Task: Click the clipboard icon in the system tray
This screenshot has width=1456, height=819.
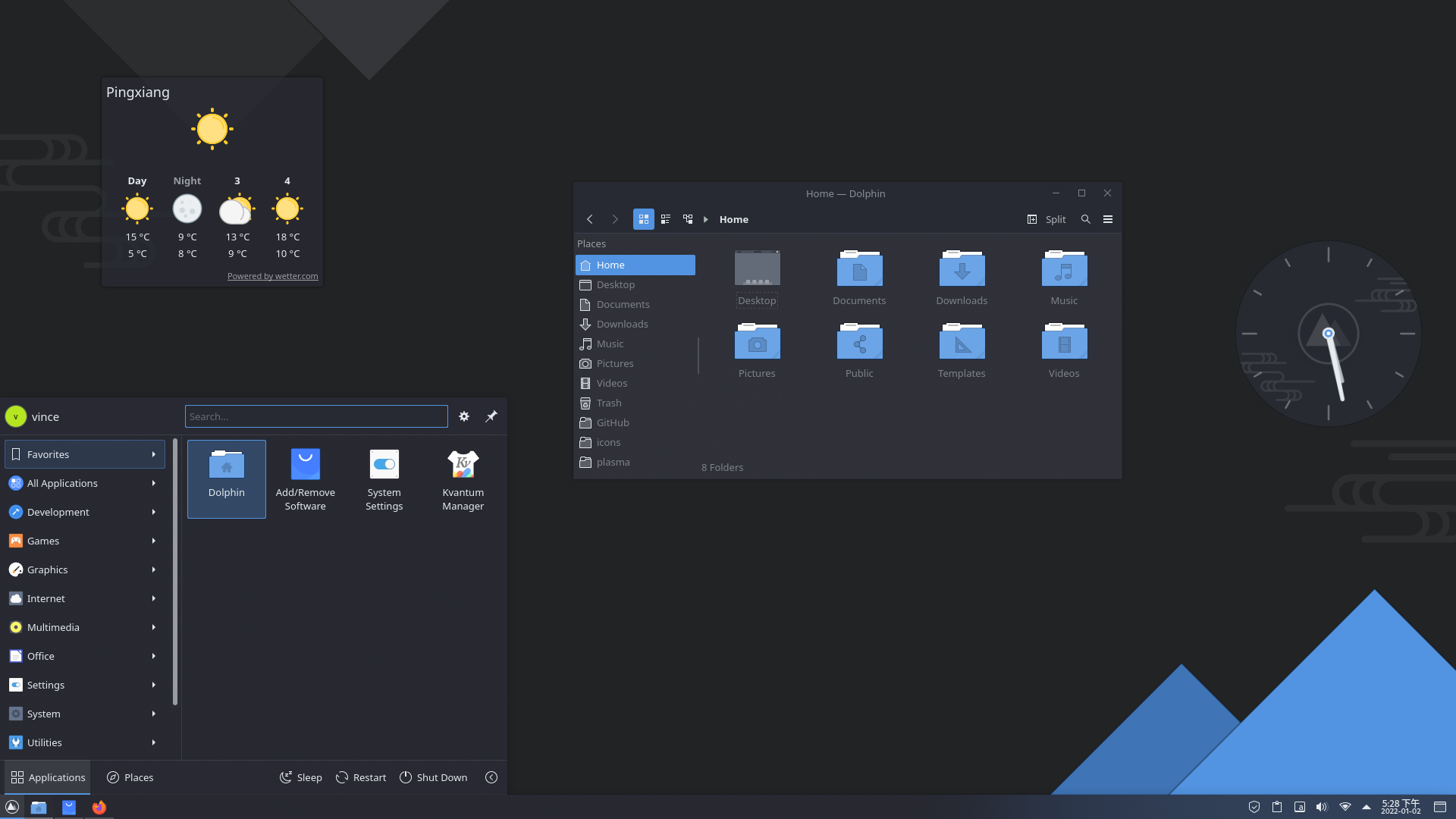Action: click(1277, 807)
